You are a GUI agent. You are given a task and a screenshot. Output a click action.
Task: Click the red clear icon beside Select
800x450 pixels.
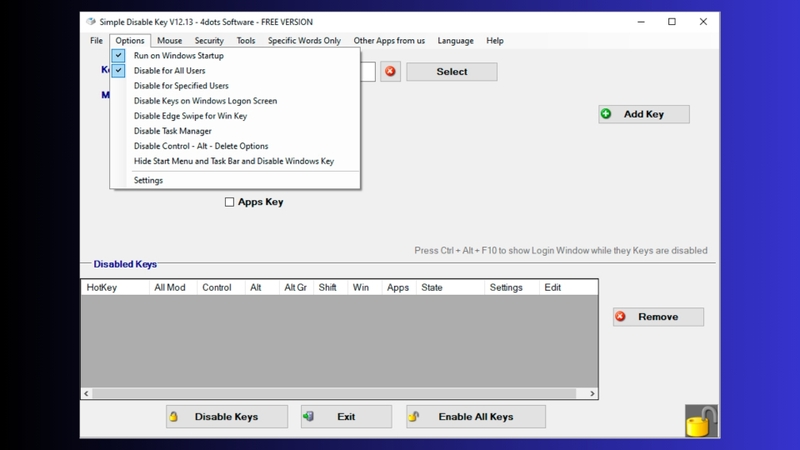[390, 71]
